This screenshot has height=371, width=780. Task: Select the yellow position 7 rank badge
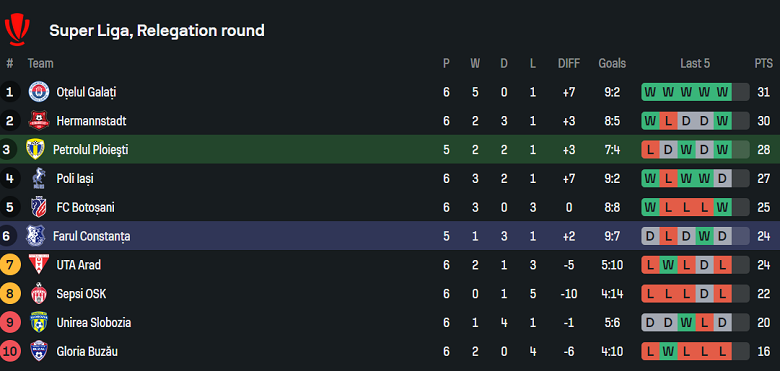click(x=10, y=265)
